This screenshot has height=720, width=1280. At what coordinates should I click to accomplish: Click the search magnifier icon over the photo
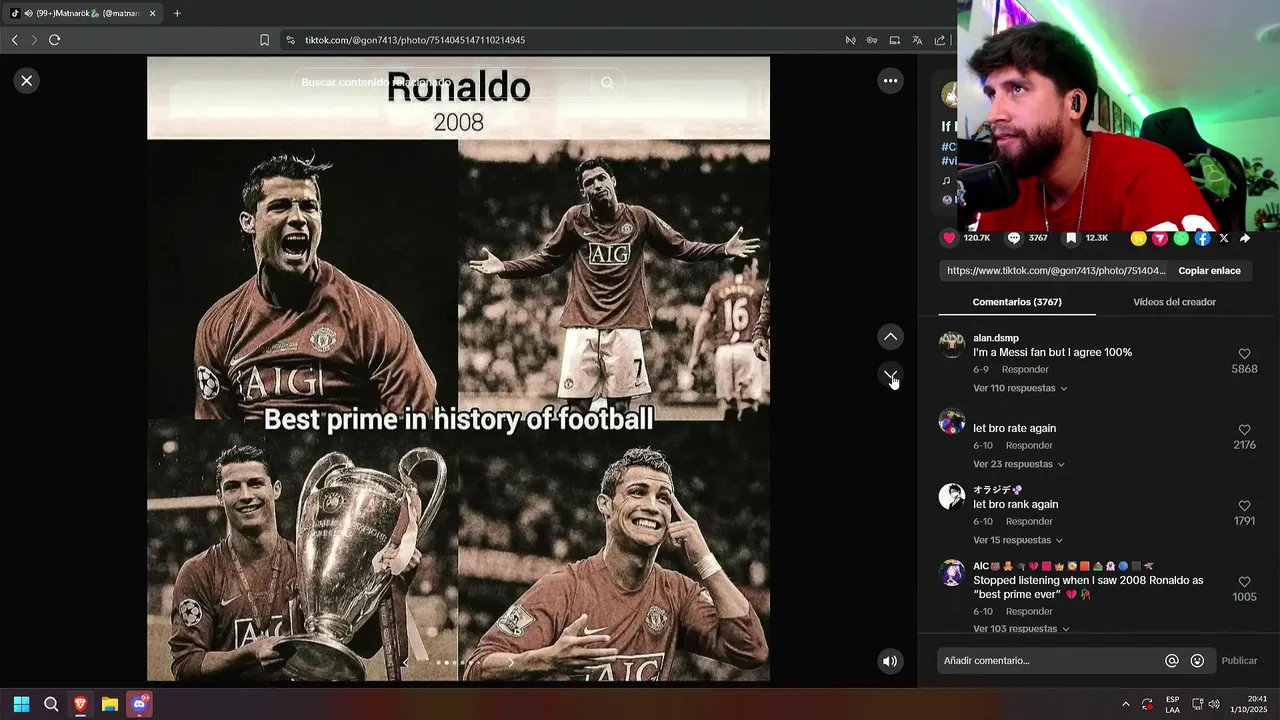point(607,83)
